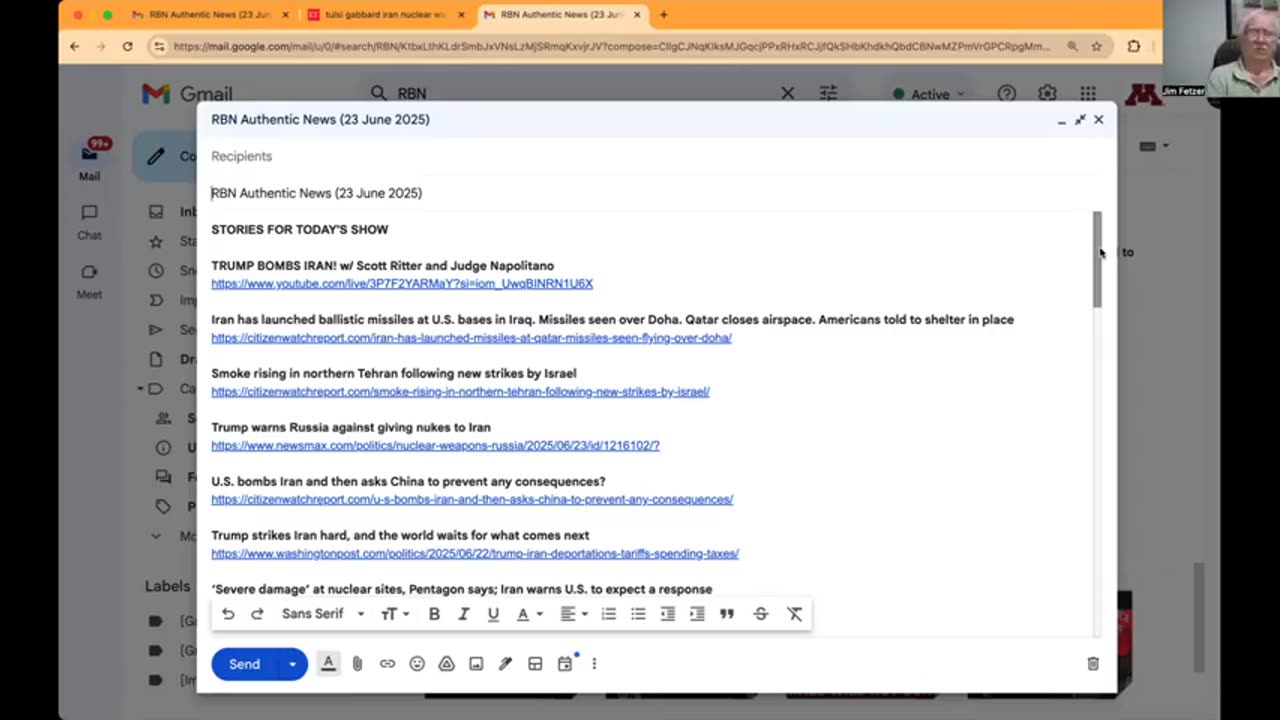This screenshot has height=720, width=1280.
Task: Toggle the formatting options toolbar
Action: 328,663
